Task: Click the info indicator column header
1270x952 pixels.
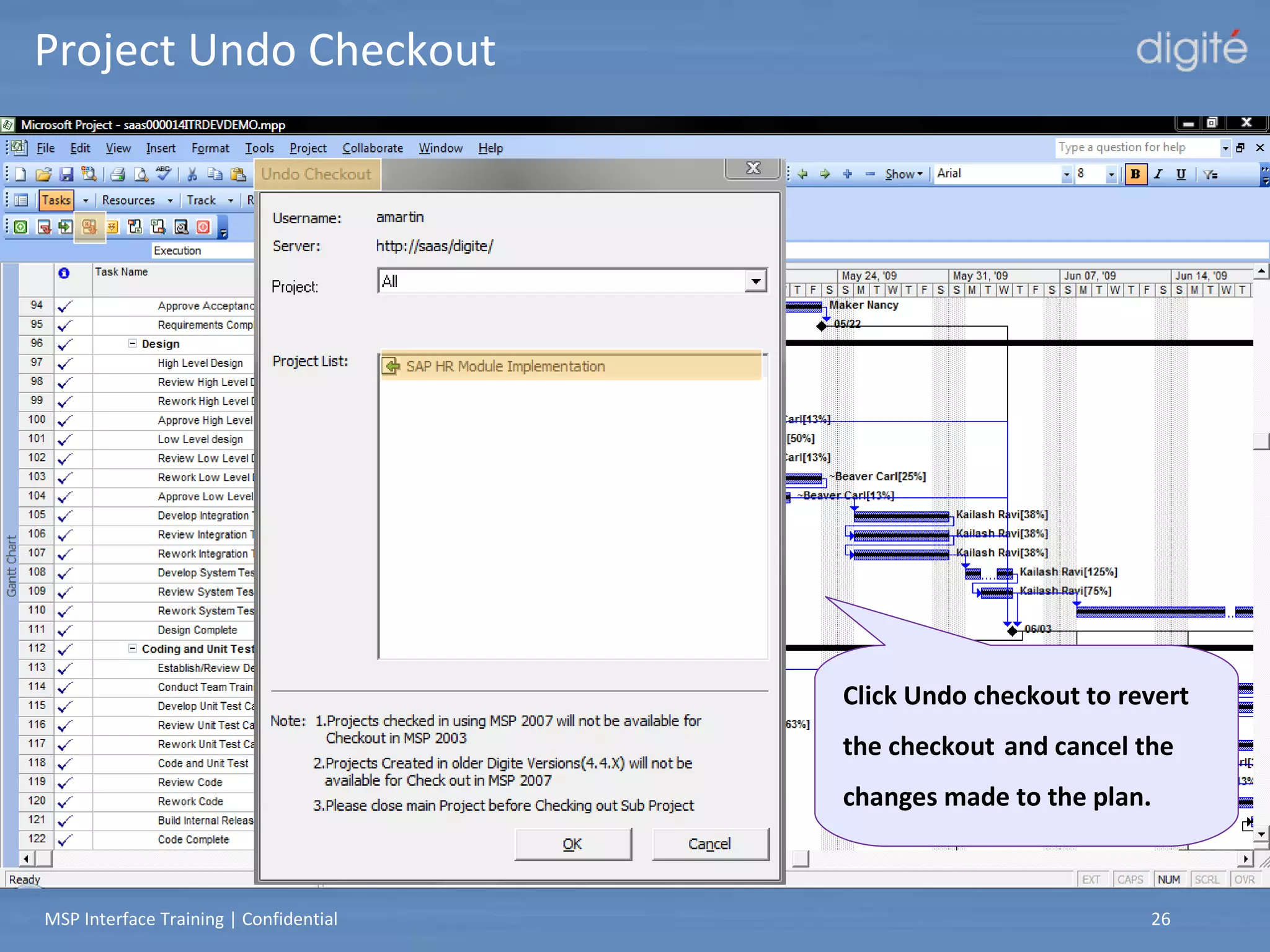Action: tap(64, 273)
